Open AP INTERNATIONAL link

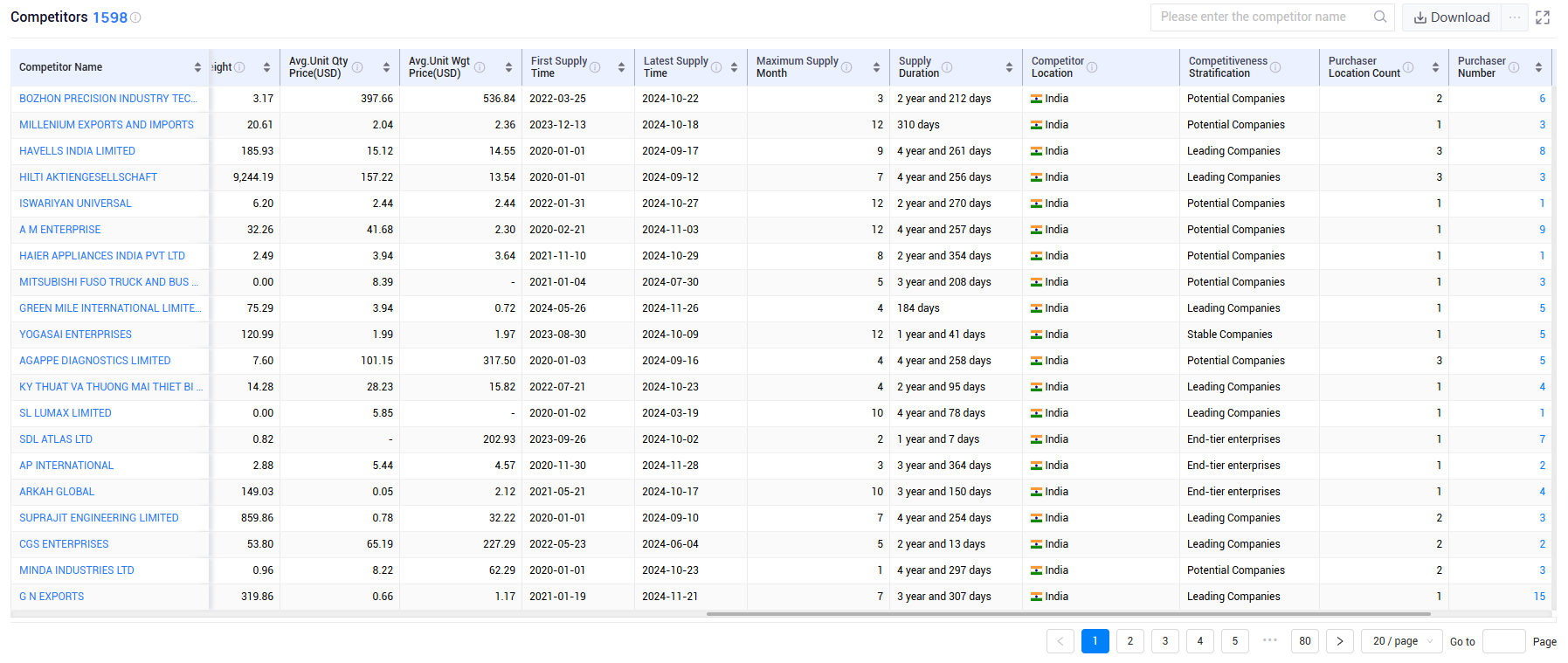tap(66, 466)
